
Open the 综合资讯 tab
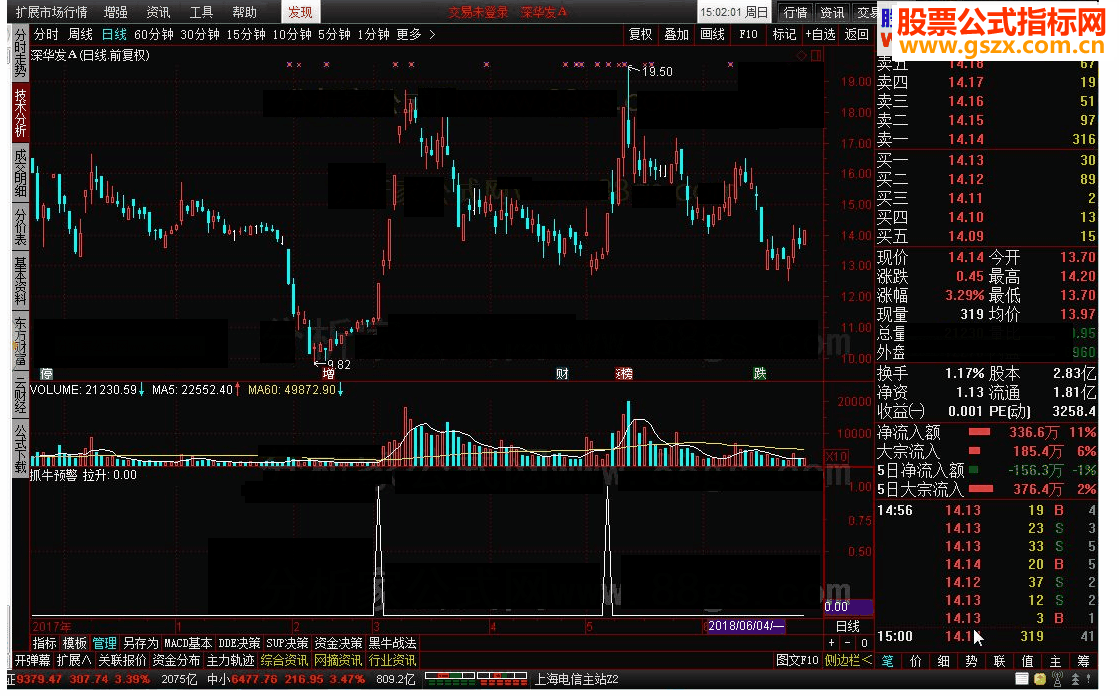(284, 660)
